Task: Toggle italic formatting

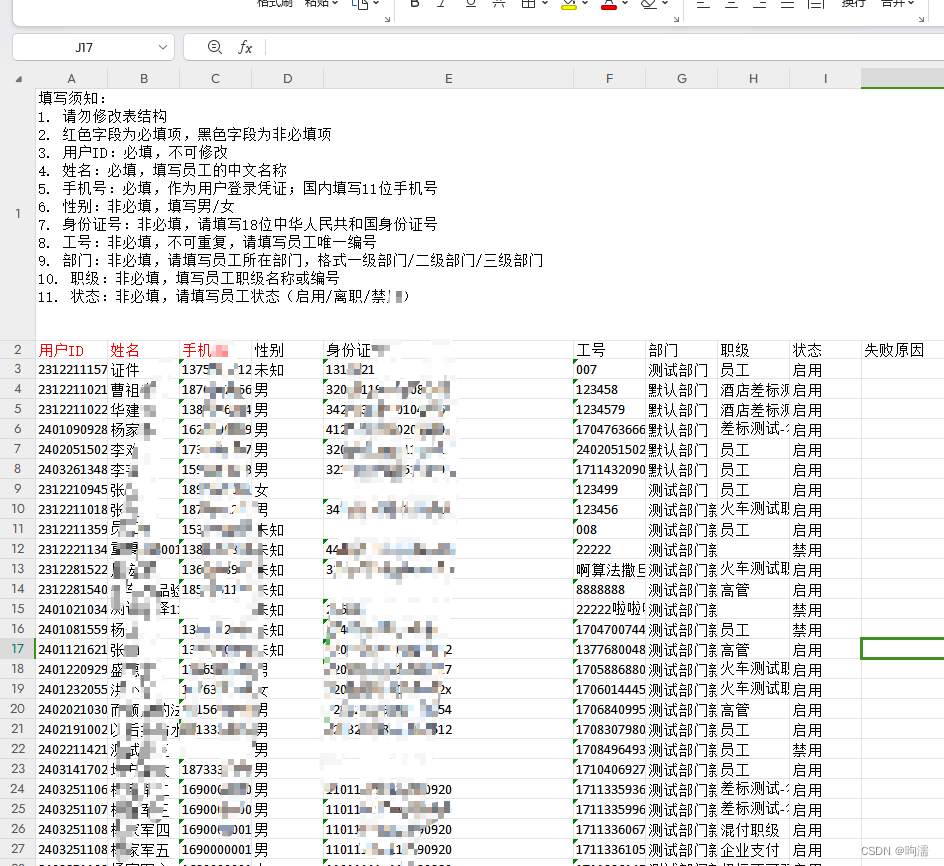Action: tap(441, 5)
